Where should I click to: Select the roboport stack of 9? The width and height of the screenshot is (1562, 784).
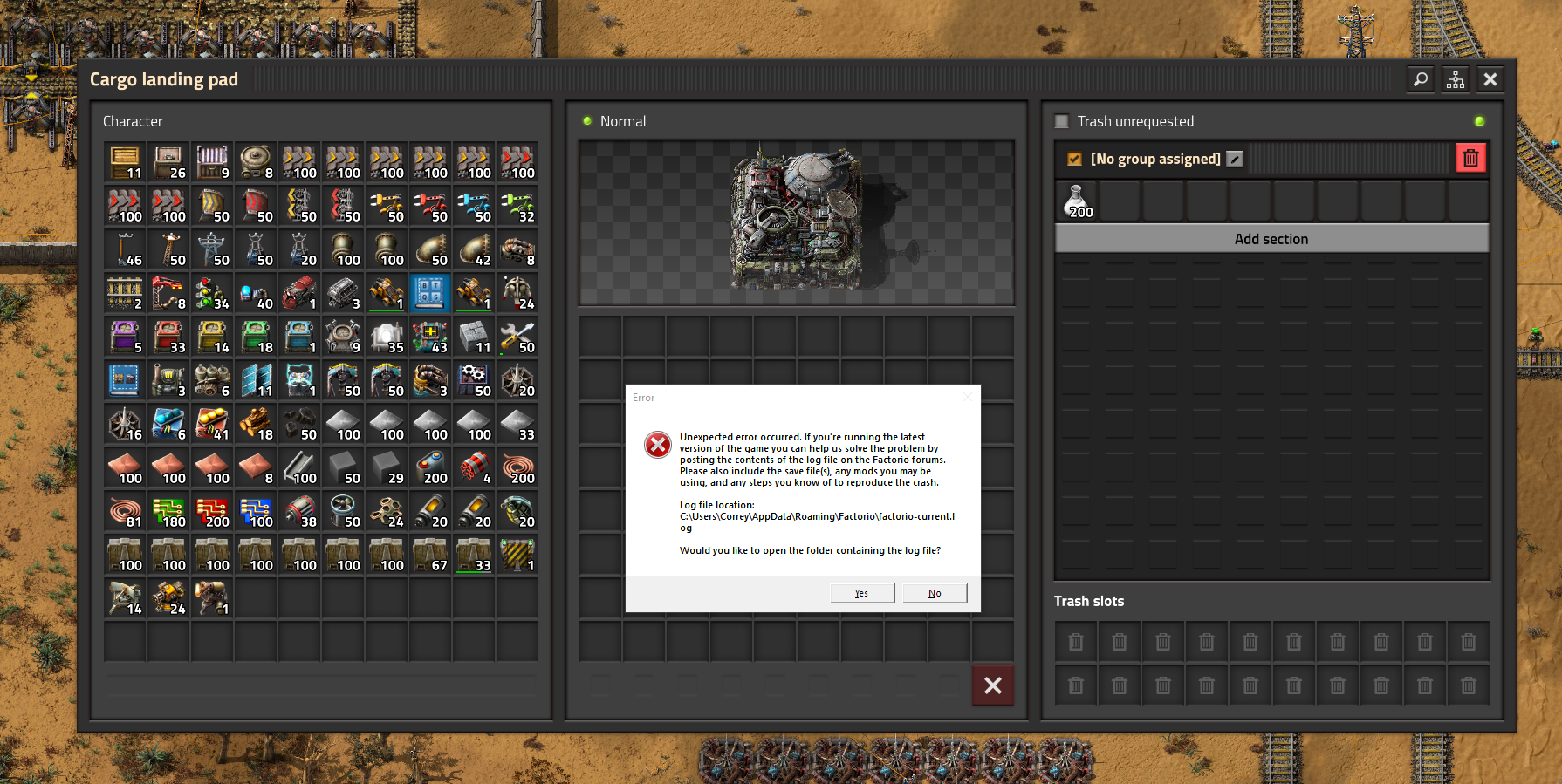(343, 337)
